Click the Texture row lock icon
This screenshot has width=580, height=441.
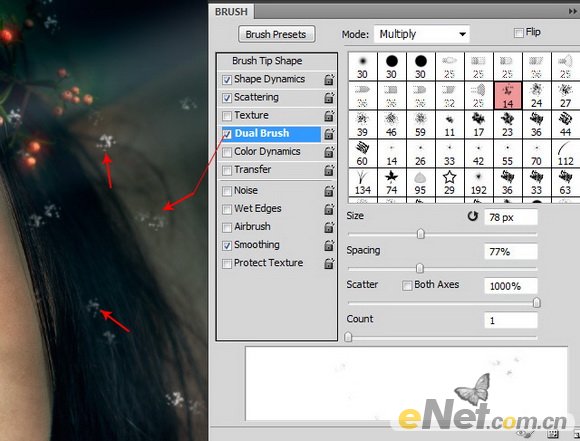pyautogui.click(x=329, y=116)
